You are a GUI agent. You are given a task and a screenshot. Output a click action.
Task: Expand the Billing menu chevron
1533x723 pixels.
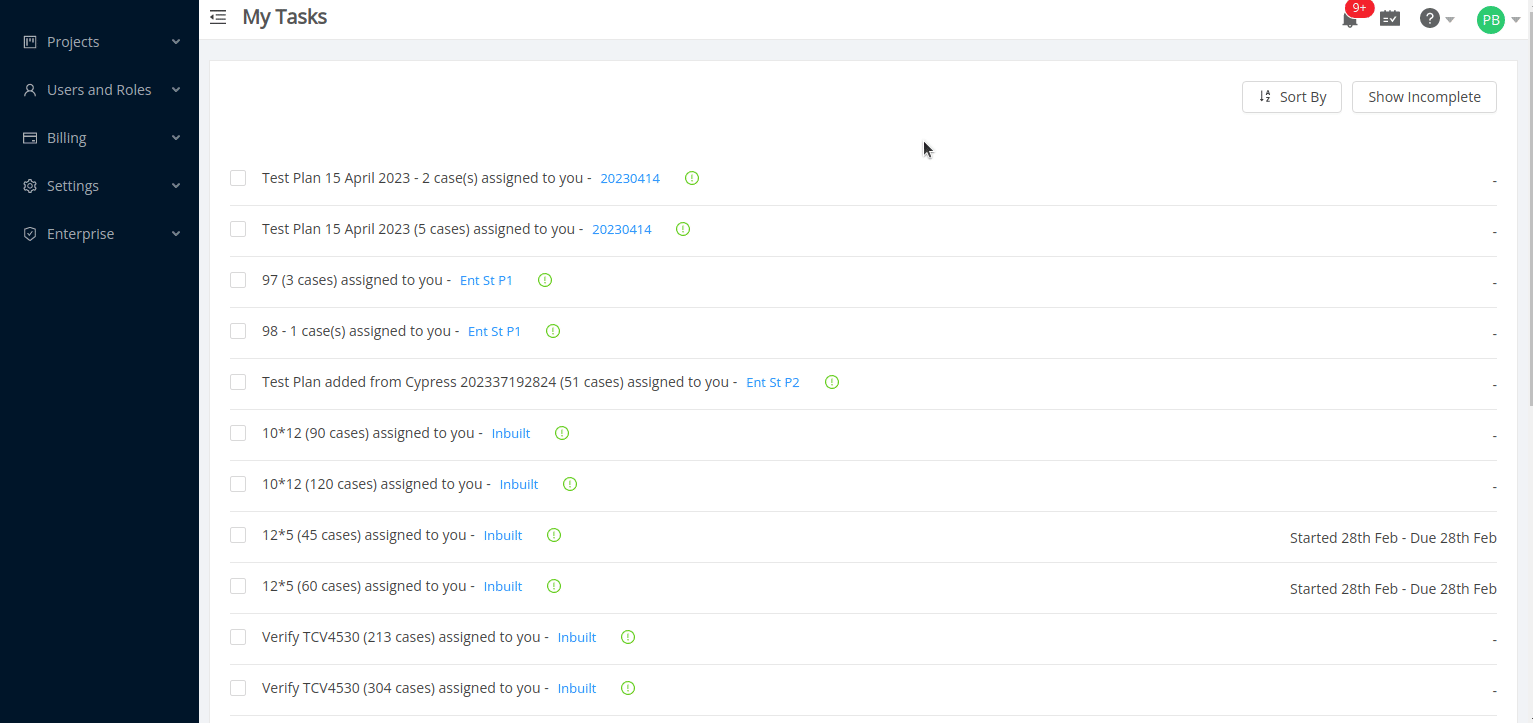[x=176, y=138]
